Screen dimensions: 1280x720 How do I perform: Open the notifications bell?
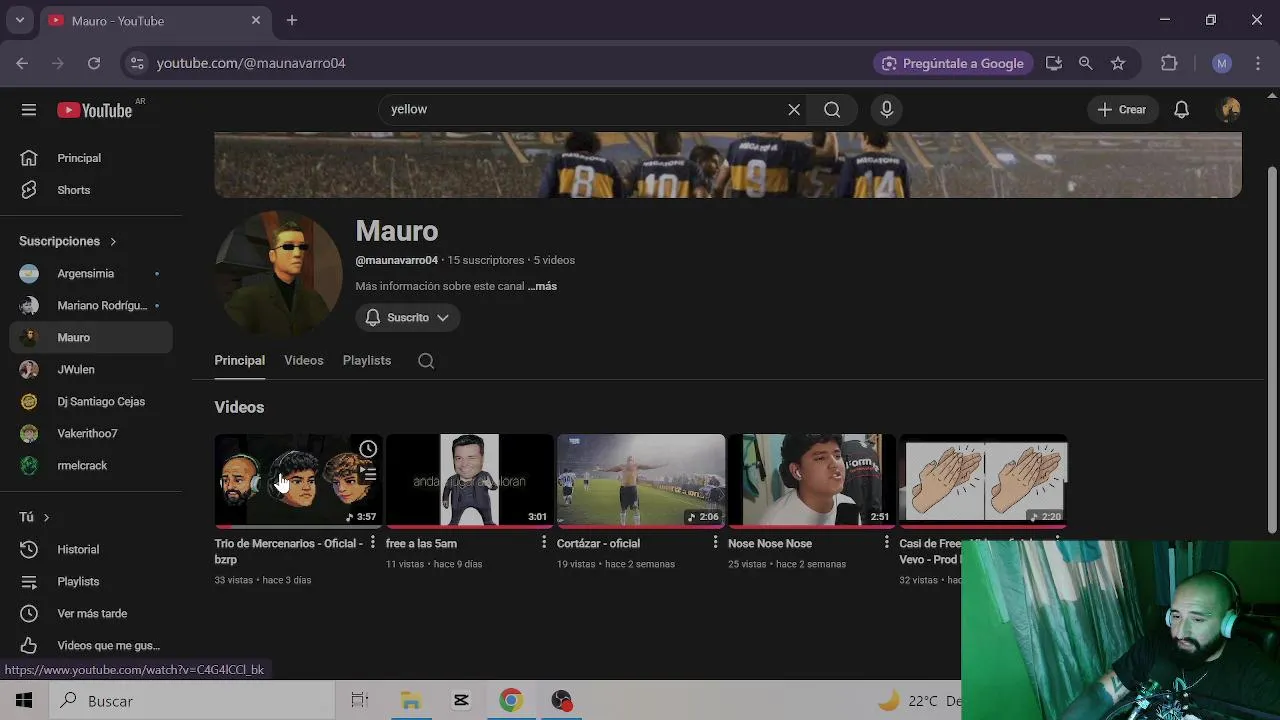pyautogui.click(x=1182, y=110)
